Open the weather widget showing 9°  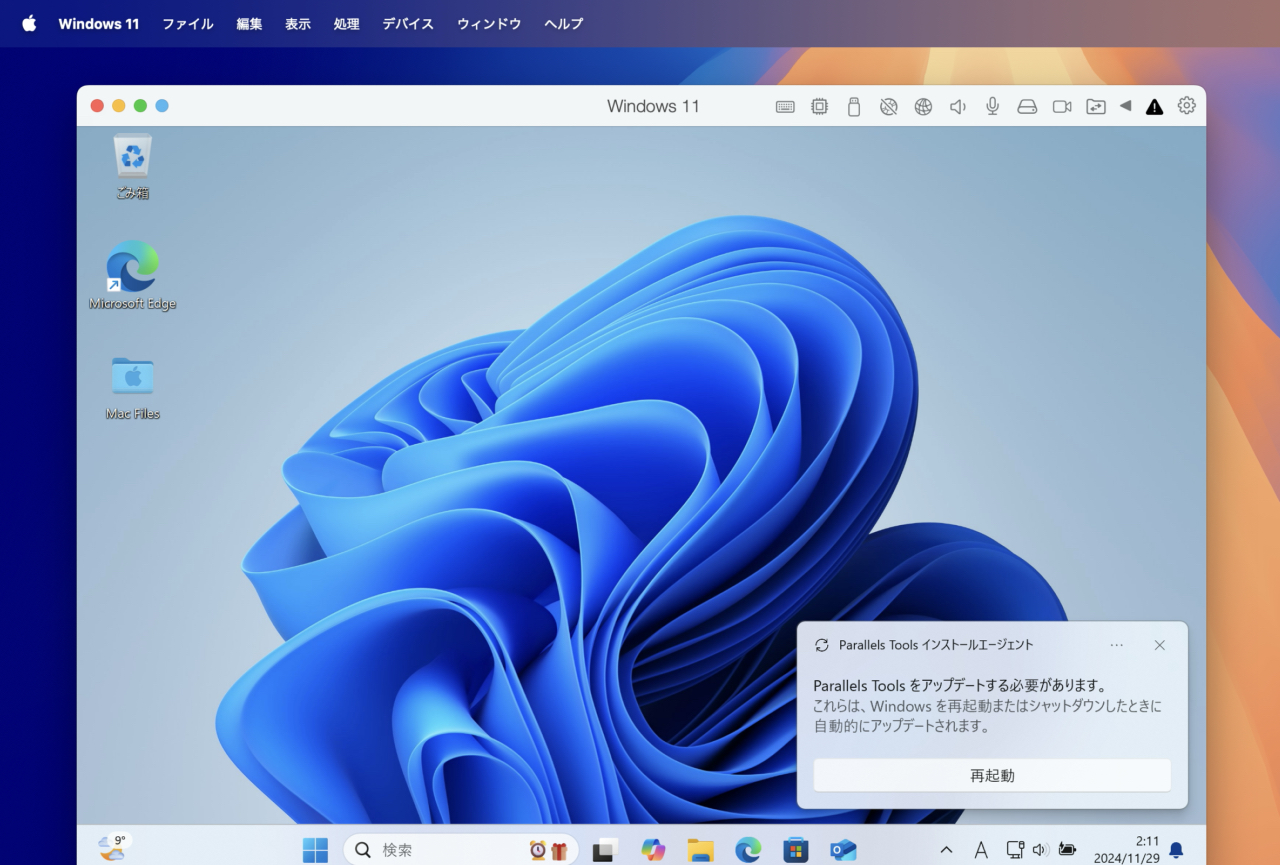click(x=114, y=848)
